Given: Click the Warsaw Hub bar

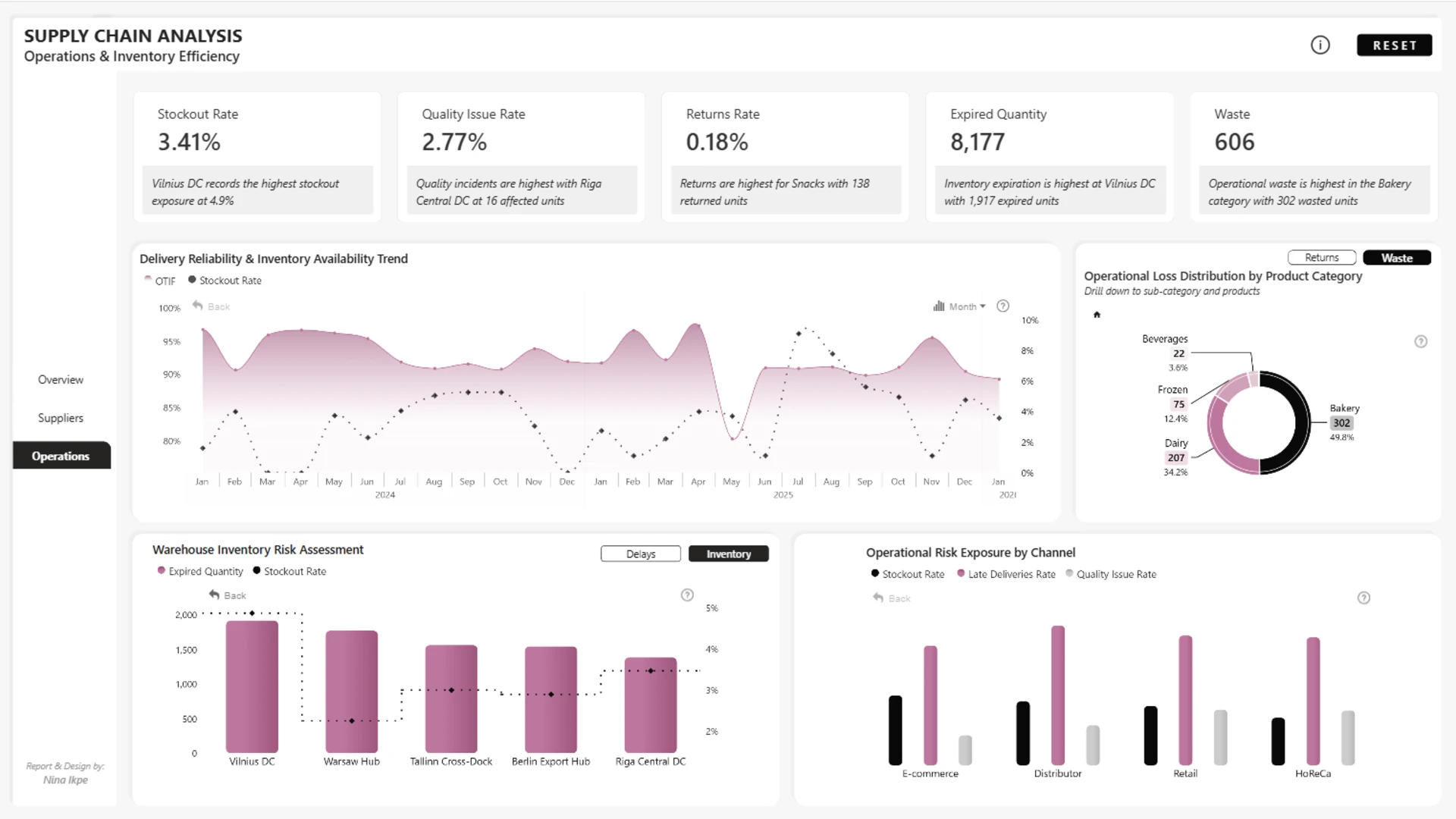Looking at the screenshot, I should pyautogui.click(x=352, y=691).
